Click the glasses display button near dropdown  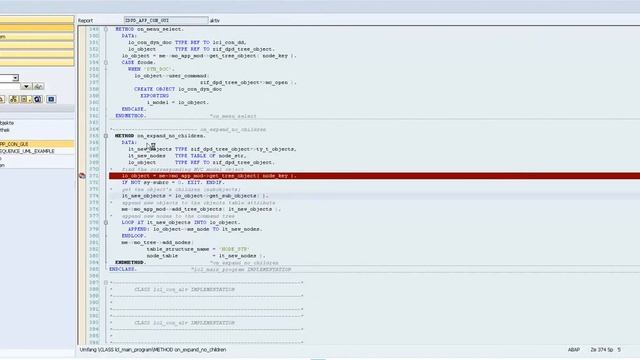pyautogui.click(x=38, y=86)
